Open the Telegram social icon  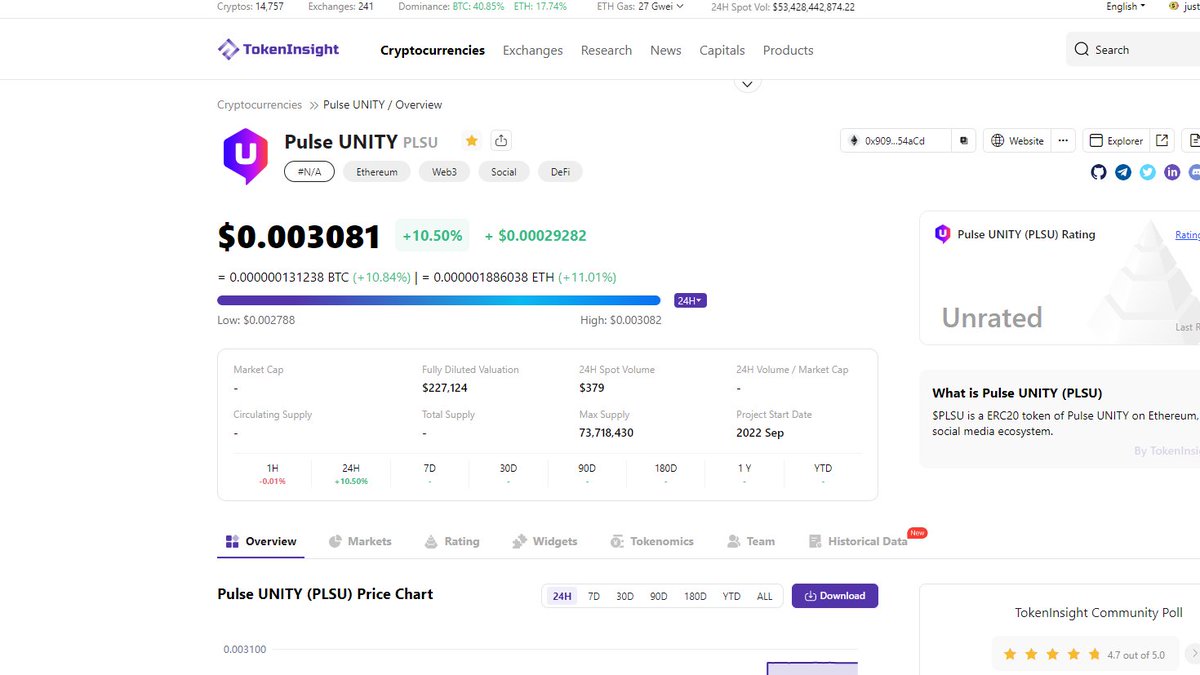point(1123,172)
